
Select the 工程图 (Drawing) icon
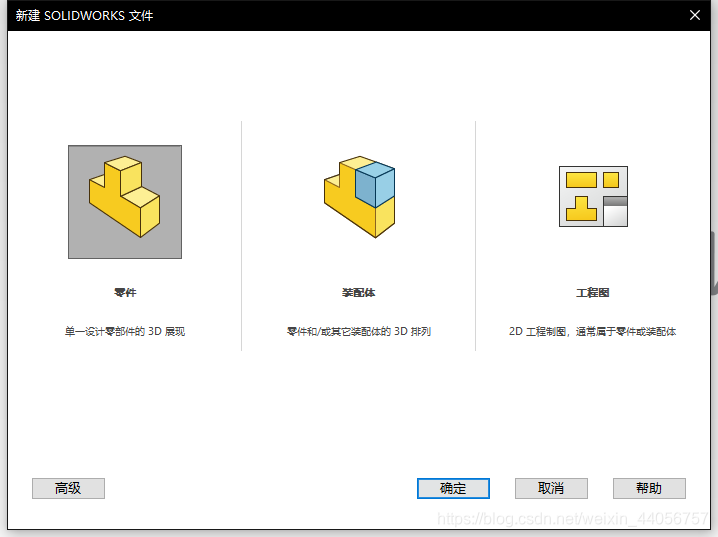(593, 196)
